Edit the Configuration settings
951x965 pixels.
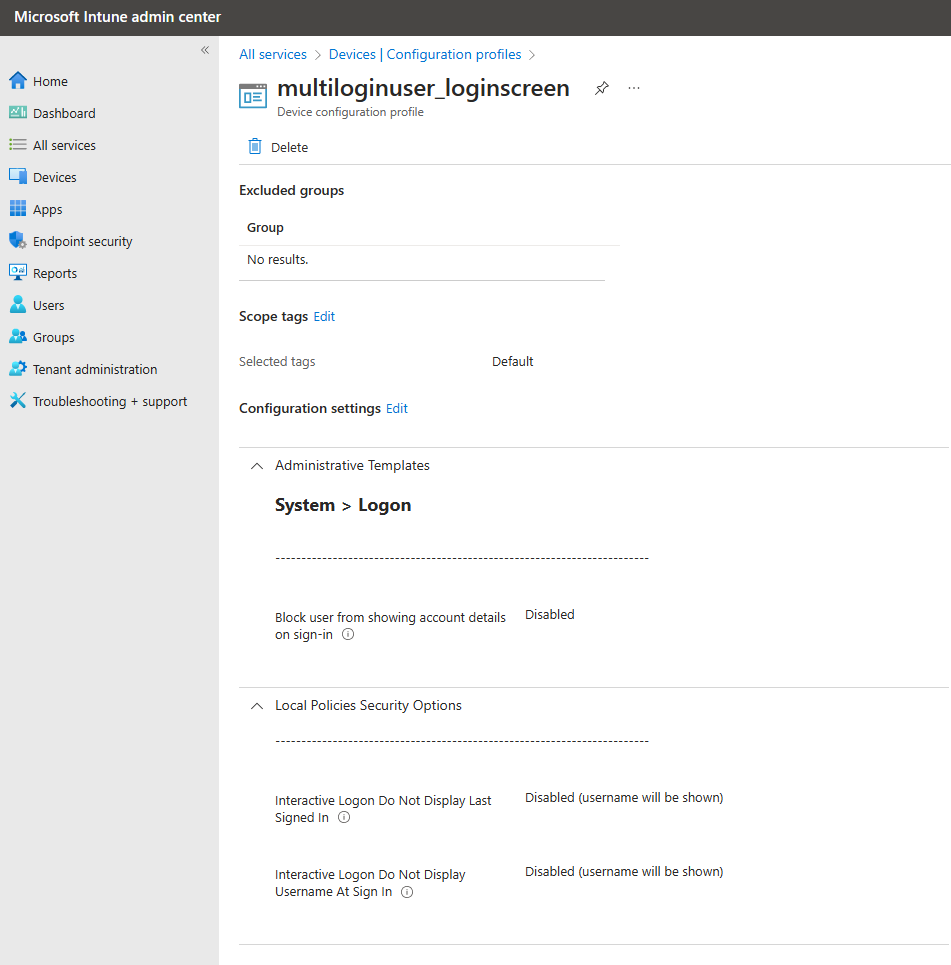(396, 409)
